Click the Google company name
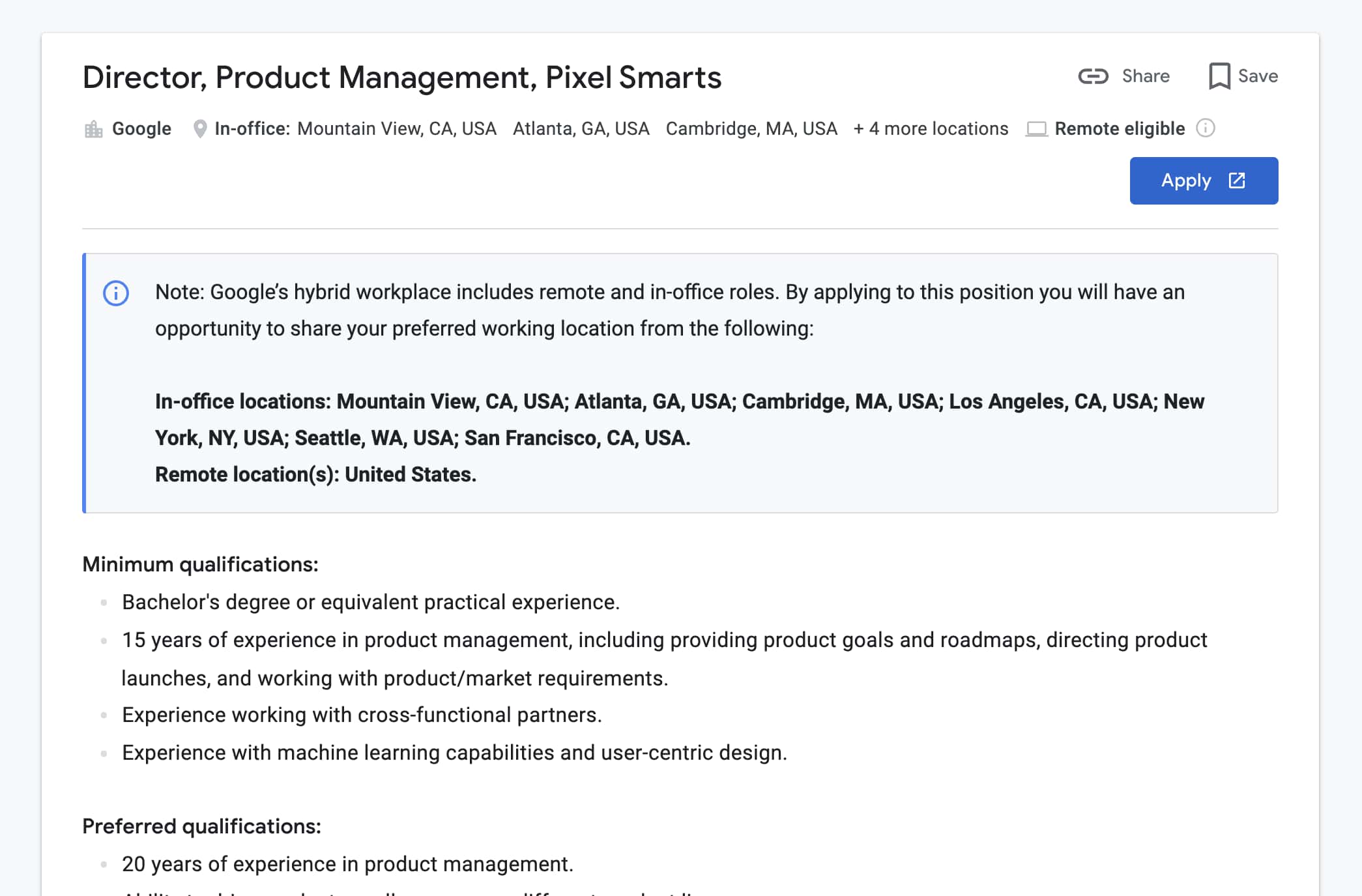Viewport: 1362px width, 896px height. point(141,129)
